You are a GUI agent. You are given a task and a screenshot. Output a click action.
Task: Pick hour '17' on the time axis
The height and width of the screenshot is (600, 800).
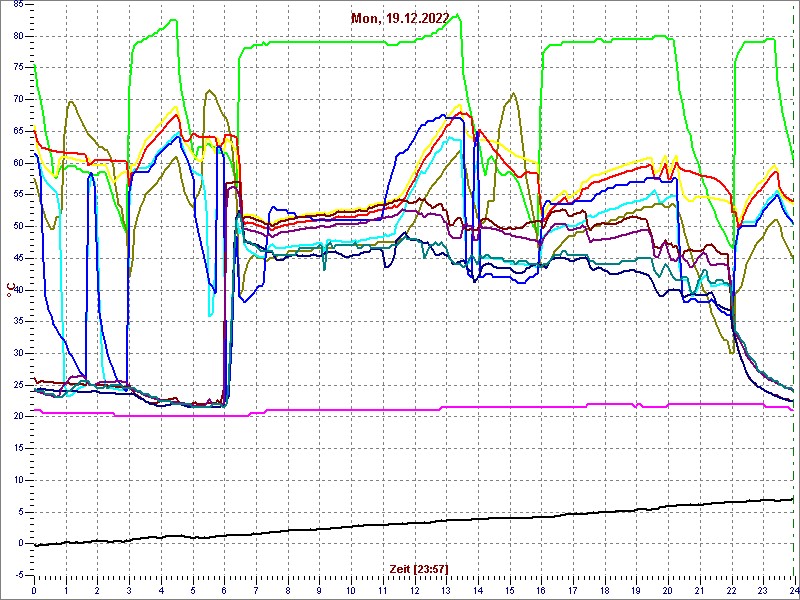coord(573,591)
